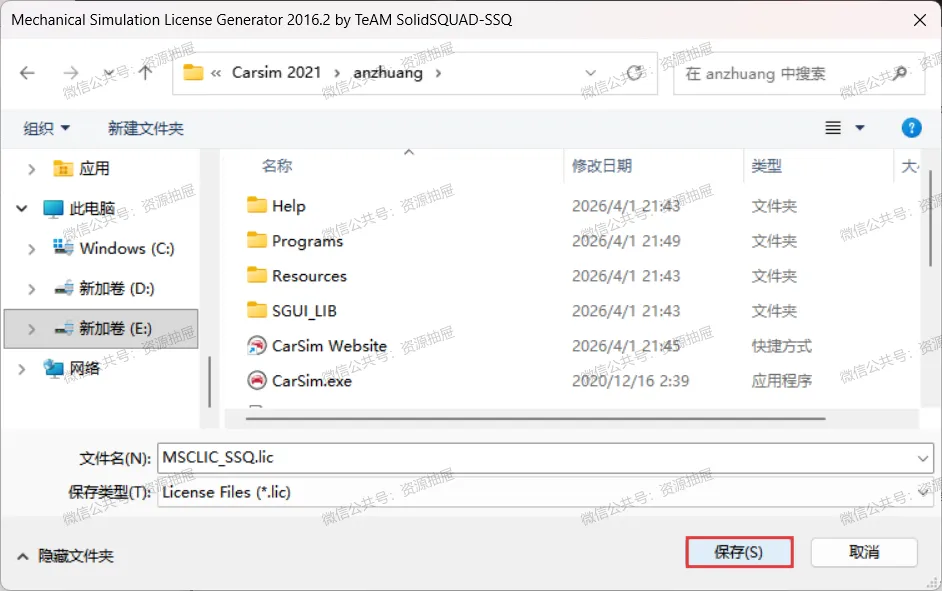Image resolution: width=942 pixels, height=591 pixels.
Task: Select the 新加卷 (D:) drive
Action: [x=104, y=288]
